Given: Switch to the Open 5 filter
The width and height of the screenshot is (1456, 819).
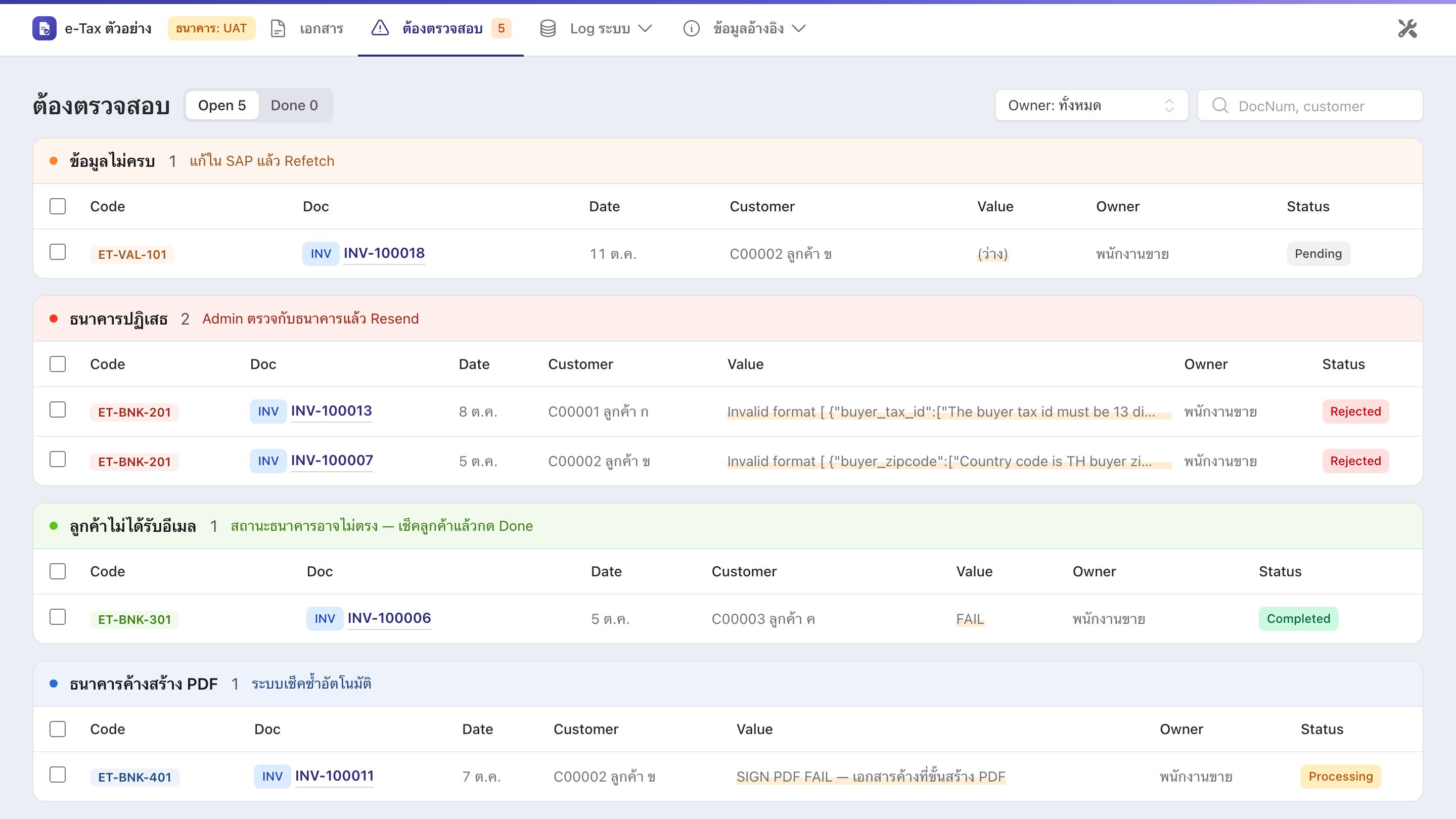Looking at the screenshot, I should point(221,105).
